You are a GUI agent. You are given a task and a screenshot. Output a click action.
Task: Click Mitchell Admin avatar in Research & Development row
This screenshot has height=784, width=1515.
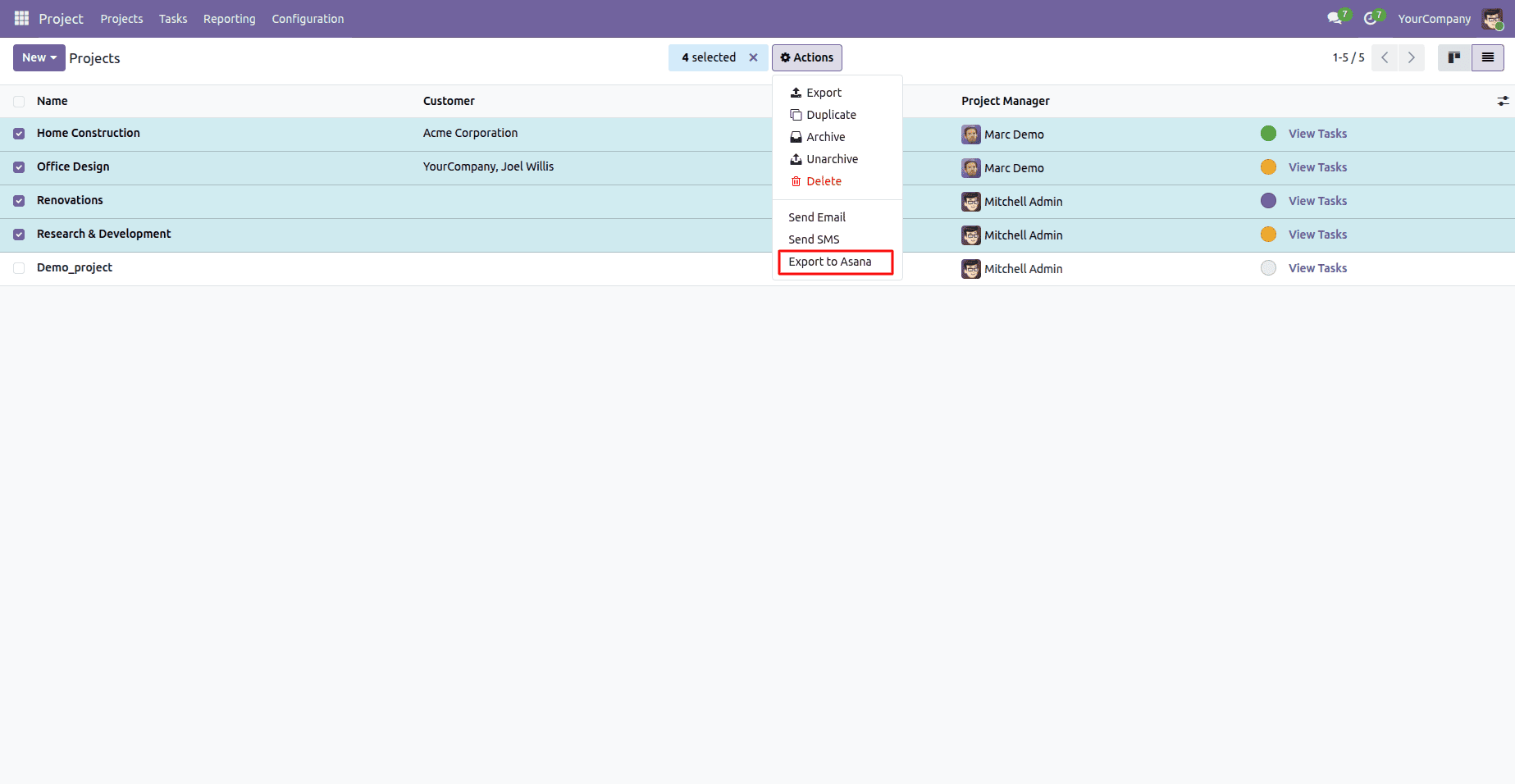point(971,235)
